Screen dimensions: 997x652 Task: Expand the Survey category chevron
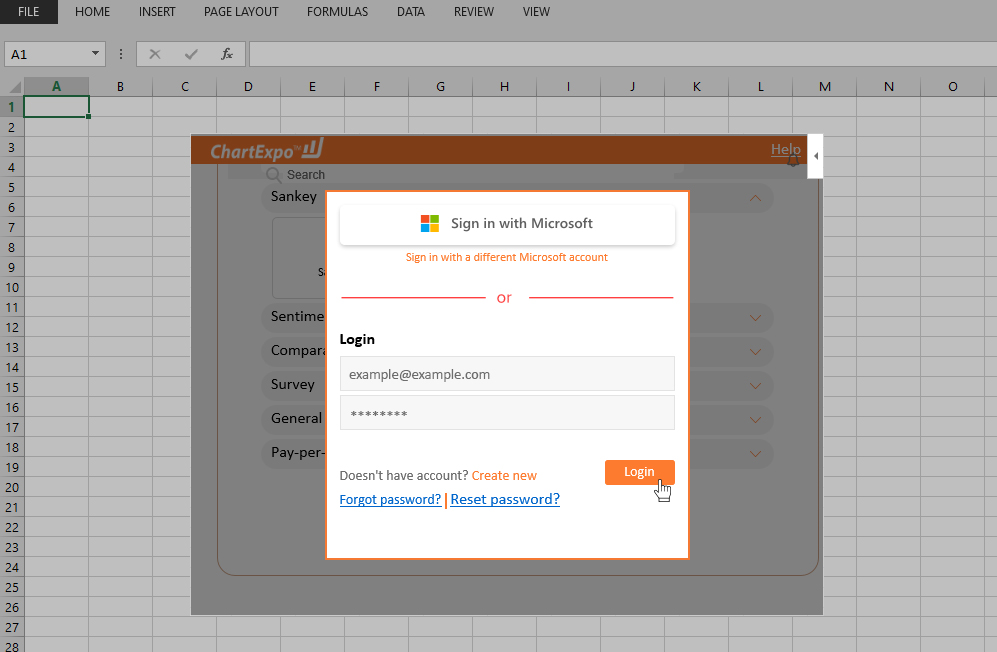tap(755, 386)
